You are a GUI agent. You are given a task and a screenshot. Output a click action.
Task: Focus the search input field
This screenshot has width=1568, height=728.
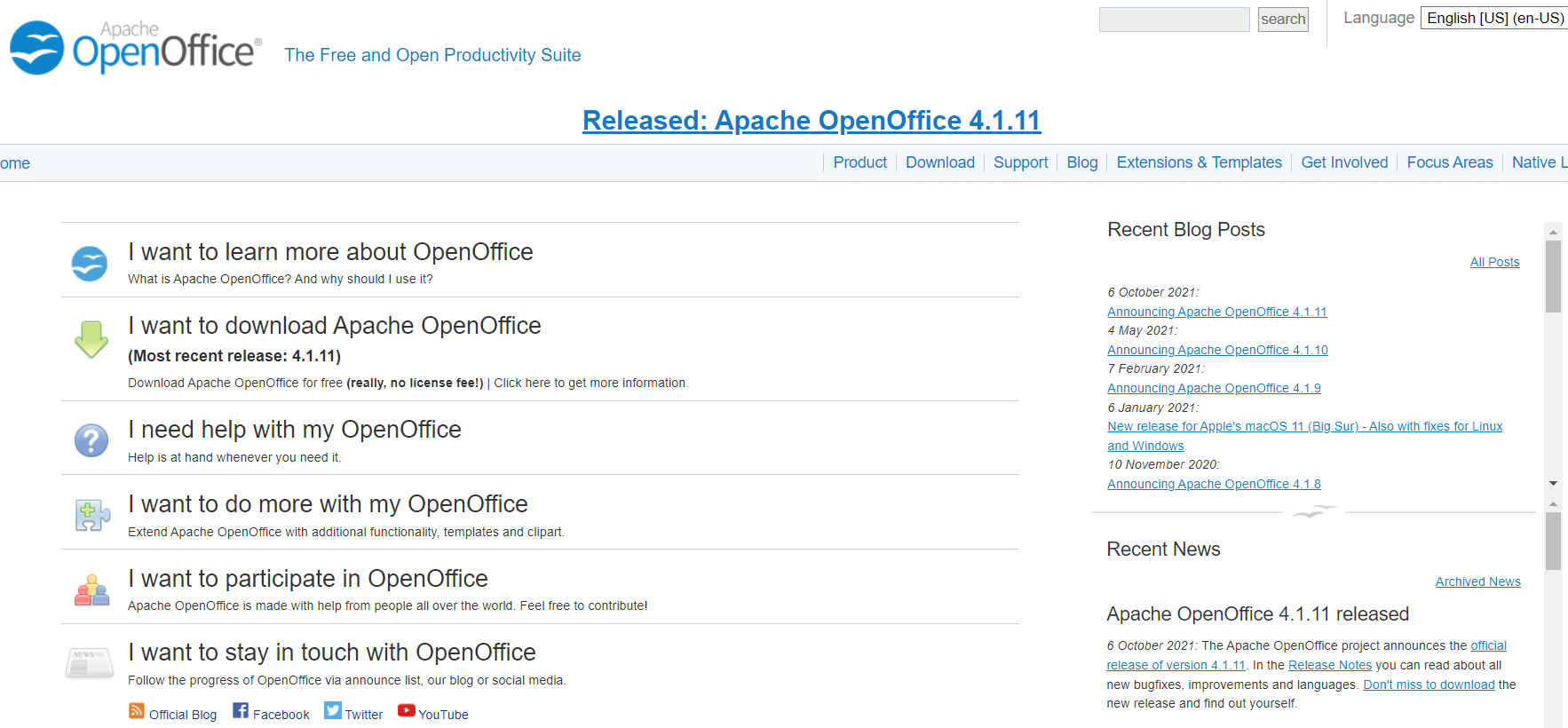1174,20
